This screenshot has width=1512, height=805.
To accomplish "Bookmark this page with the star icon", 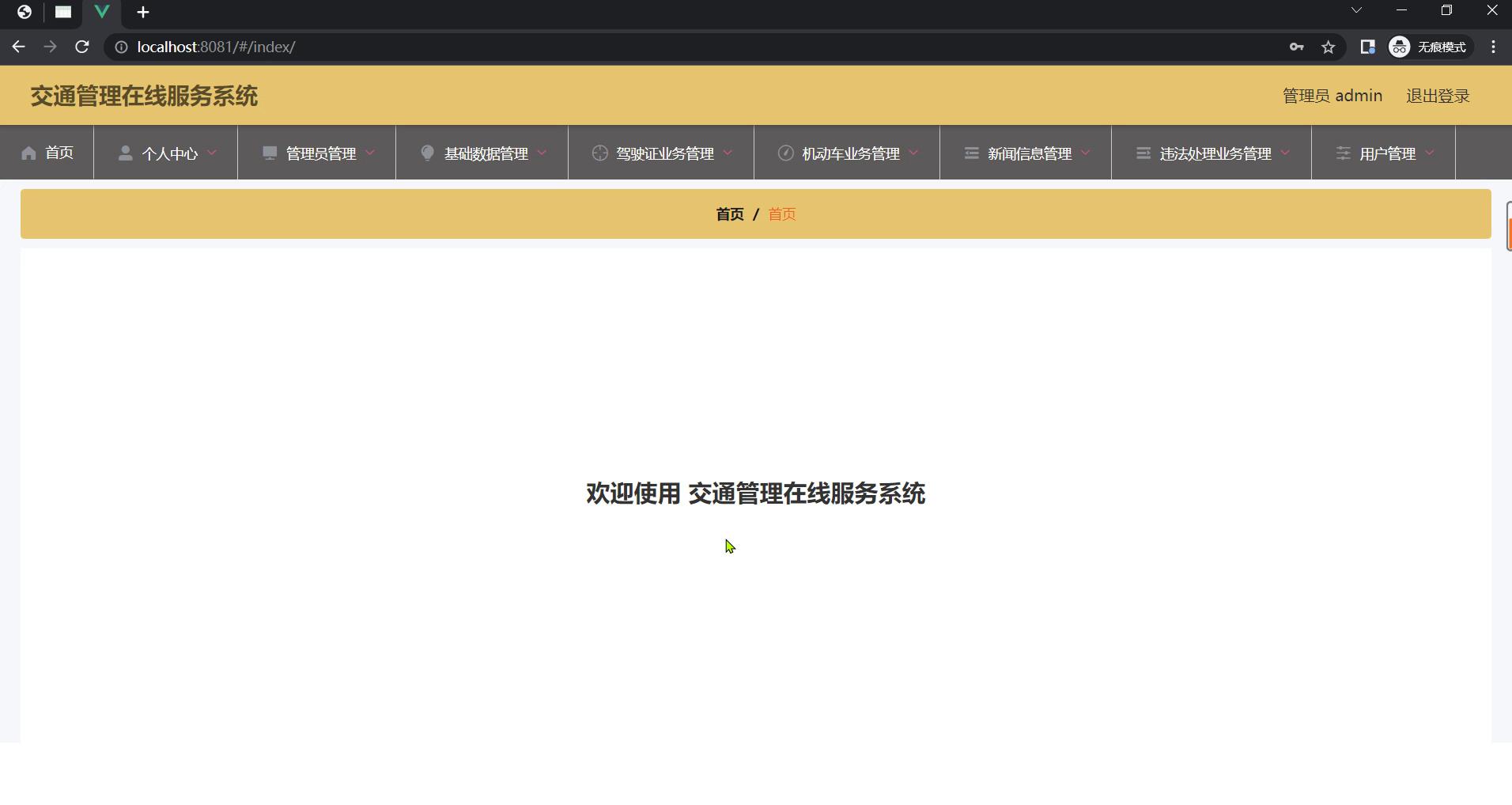I will tap(1329, 47).
